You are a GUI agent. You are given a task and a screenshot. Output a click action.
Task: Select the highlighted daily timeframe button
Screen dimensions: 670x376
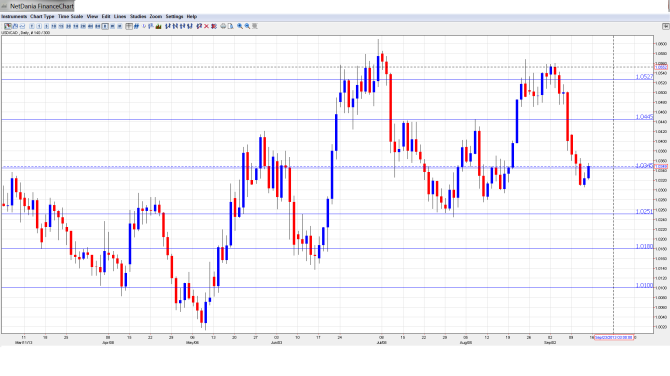tap(105, 26)
